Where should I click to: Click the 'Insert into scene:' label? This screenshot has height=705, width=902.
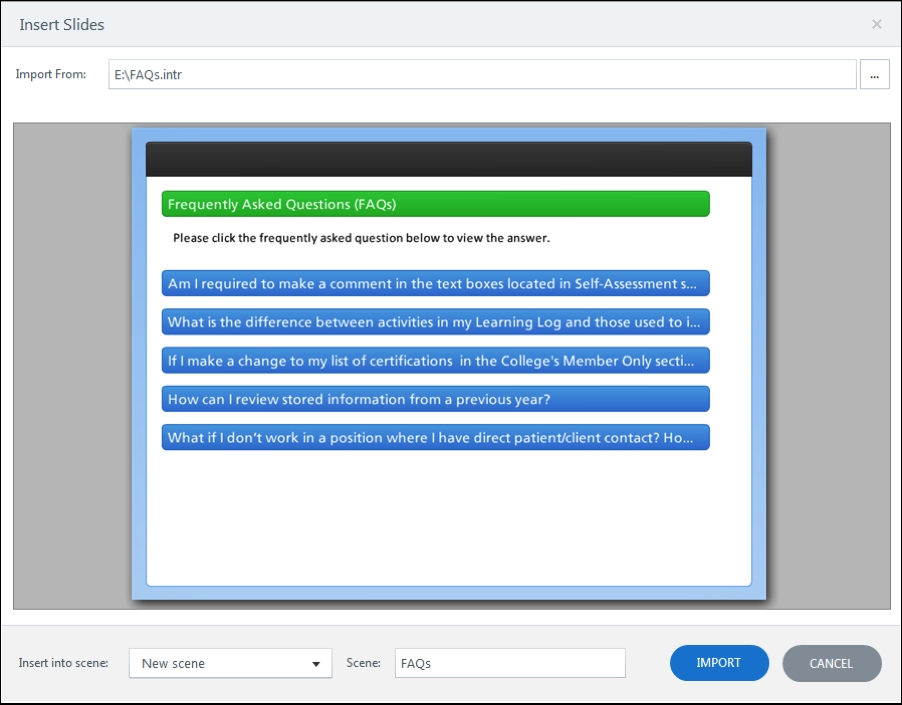(x=63, y=663)
